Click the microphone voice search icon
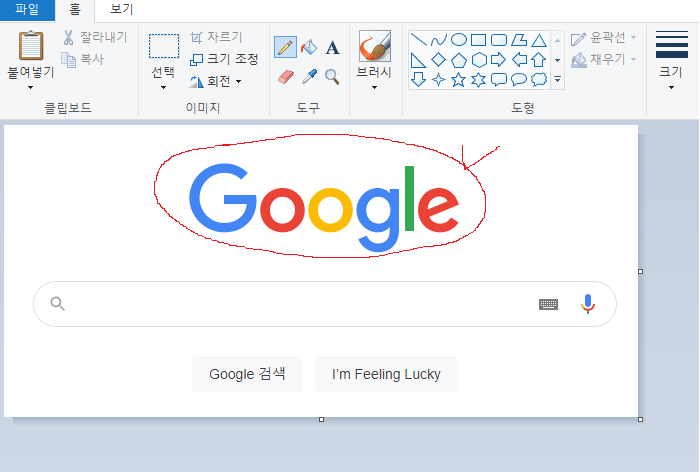Screen dimensions: 700x472 (x=588, y=304)
